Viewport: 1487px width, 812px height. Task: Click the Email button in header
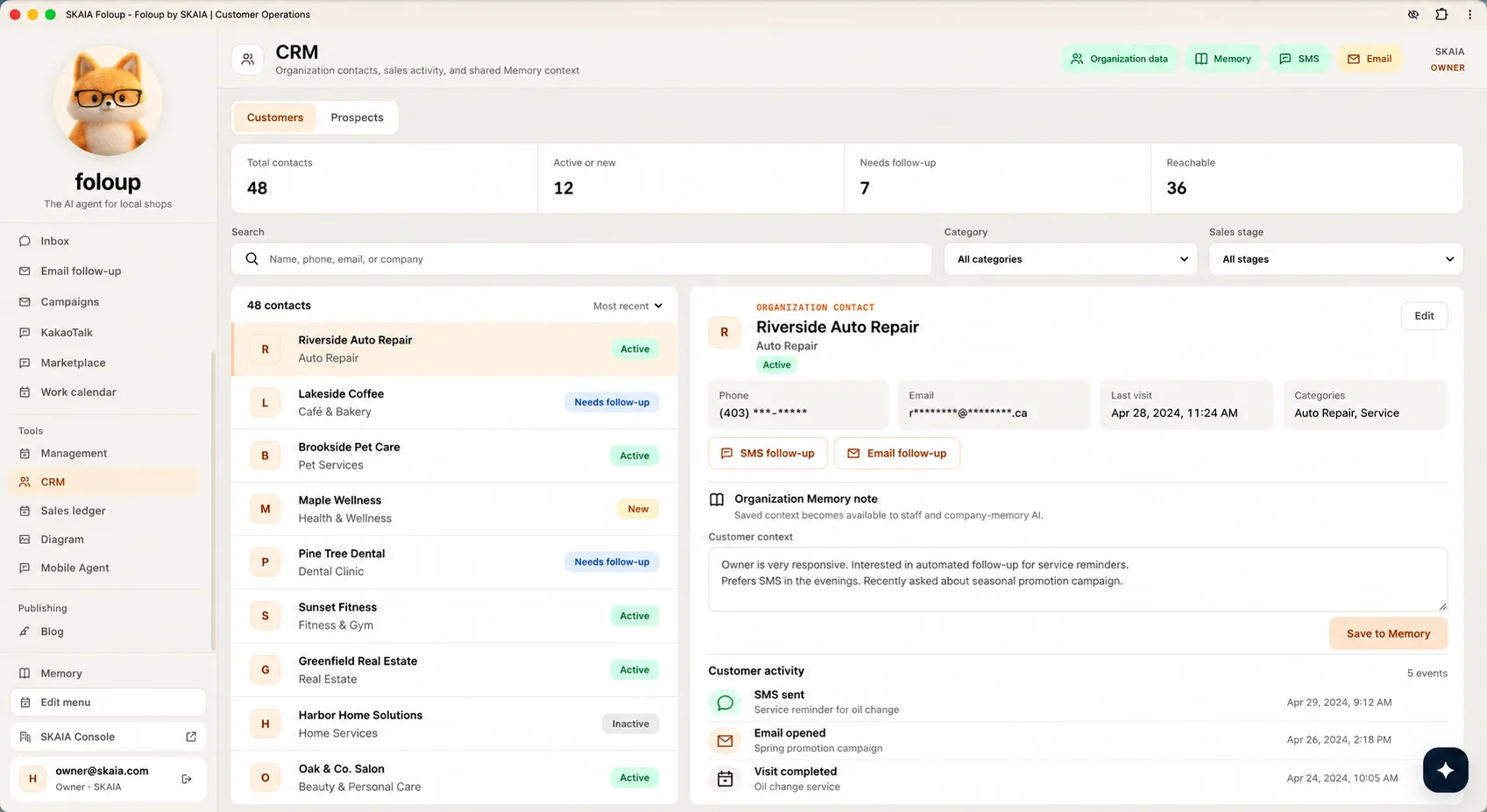click(1369, 59)
